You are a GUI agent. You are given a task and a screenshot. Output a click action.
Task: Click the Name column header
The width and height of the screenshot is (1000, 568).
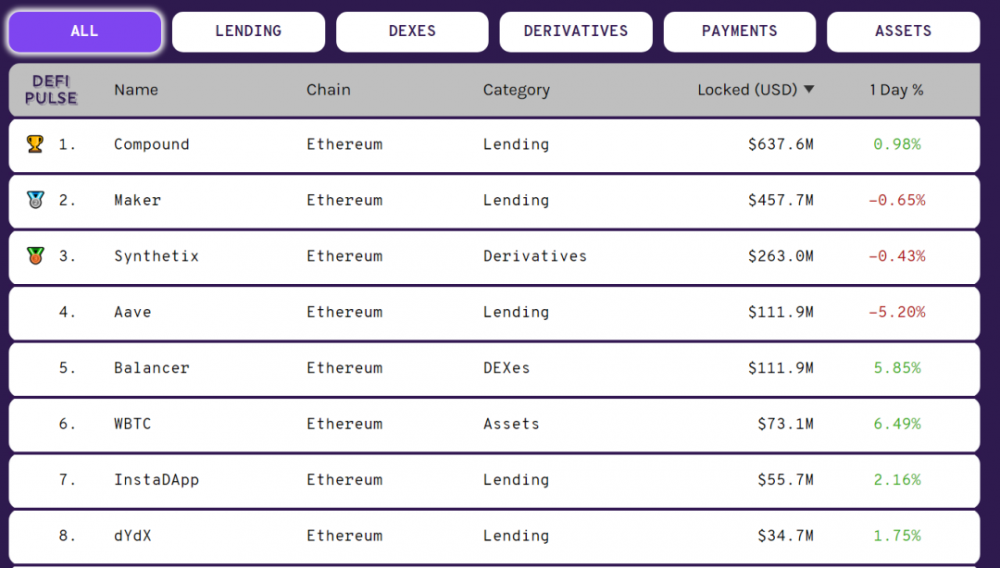pyautogui.click(x=136, y=90)
